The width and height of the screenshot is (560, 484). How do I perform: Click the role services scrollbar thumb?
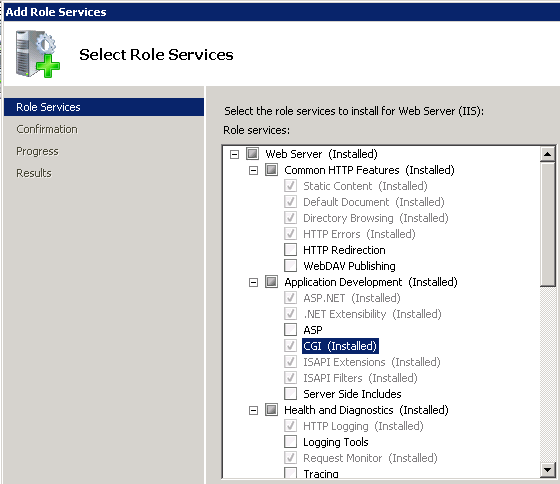coord(548,224)
